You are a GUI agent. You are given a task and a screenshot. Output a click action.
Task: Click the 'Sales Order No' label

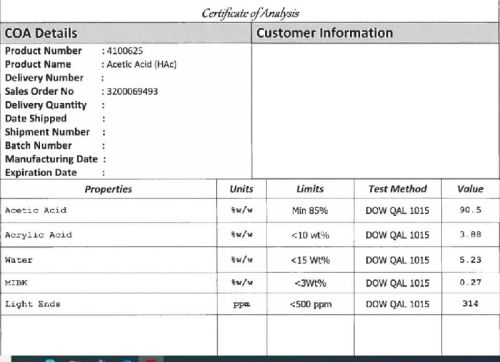(x=39, y=91)
